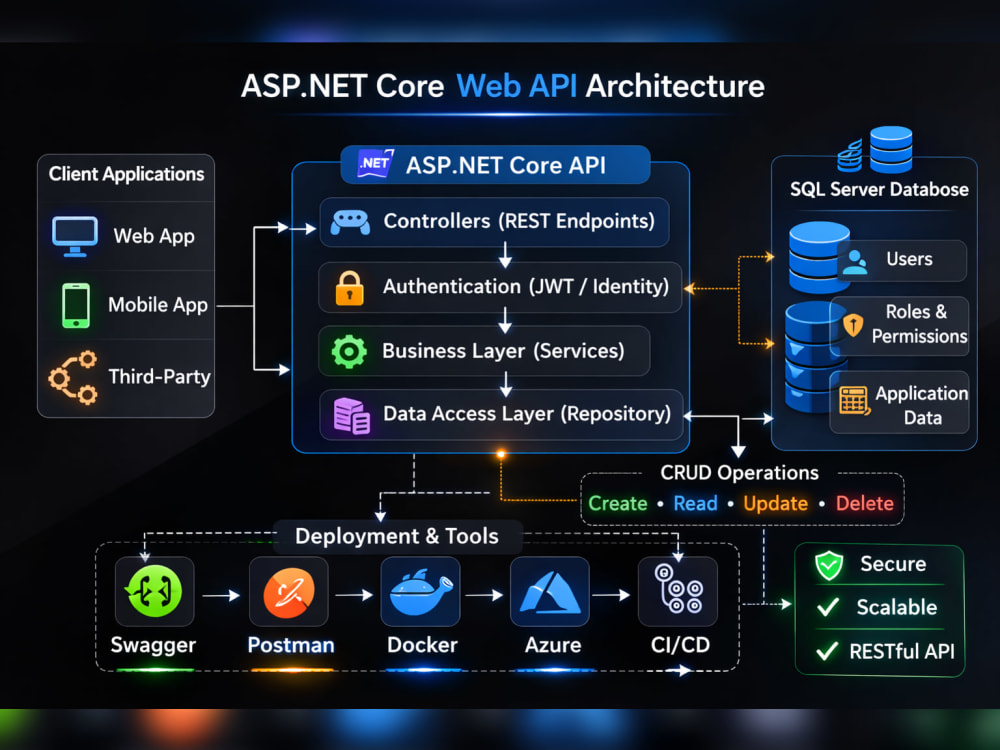The width and height of the screenshot is (1000, 750).
Task: Click the 'Postman' label
Action: 291,645
